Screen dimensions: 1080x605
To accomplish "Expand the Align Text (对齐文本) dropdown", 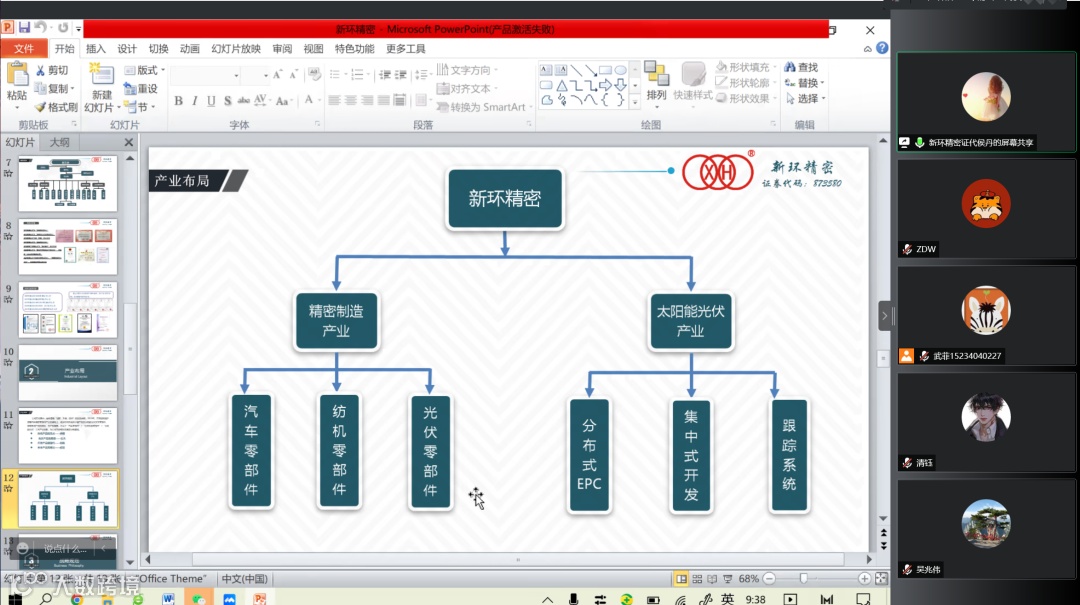I will coord(467,89).
